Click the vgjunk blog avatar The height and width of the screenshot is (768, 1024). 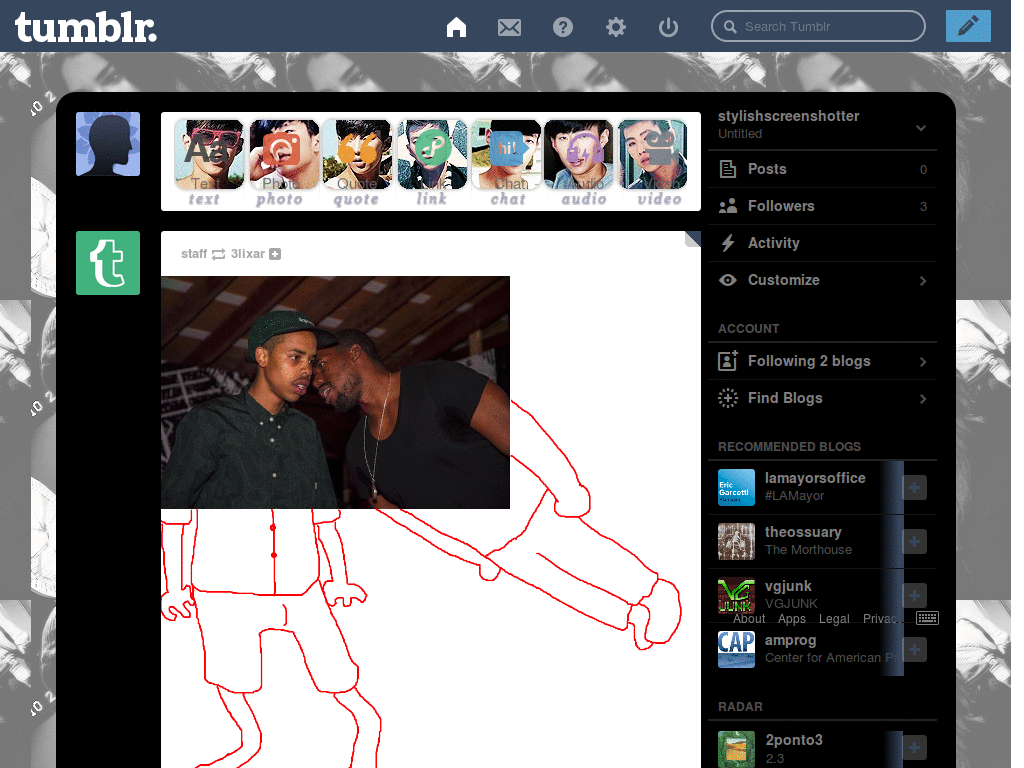click(x=736, y=595)
